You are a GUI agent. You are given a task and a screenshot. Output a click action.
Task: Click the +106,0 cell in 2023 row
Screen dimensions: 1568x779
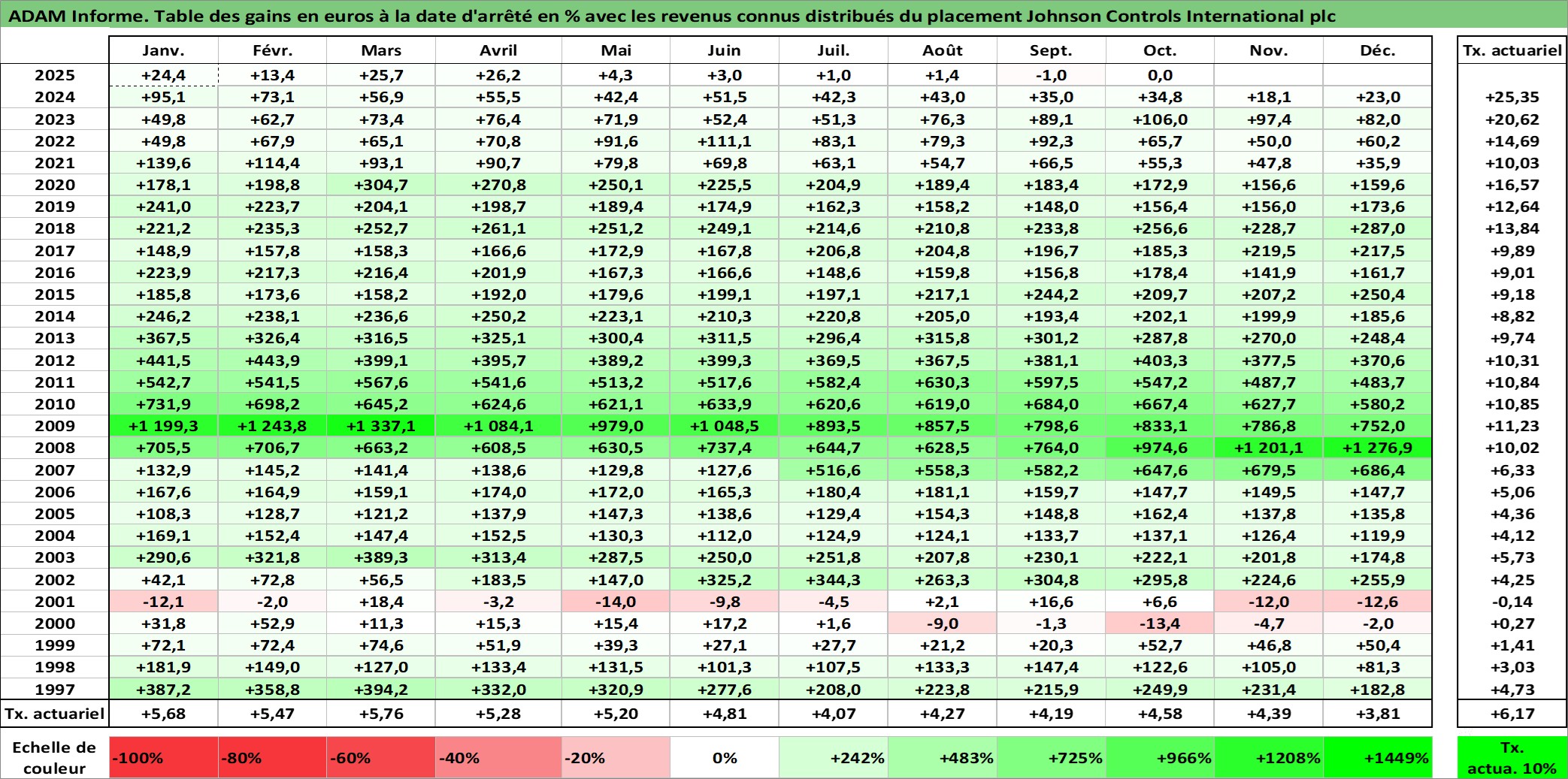tap(1160, 119)
